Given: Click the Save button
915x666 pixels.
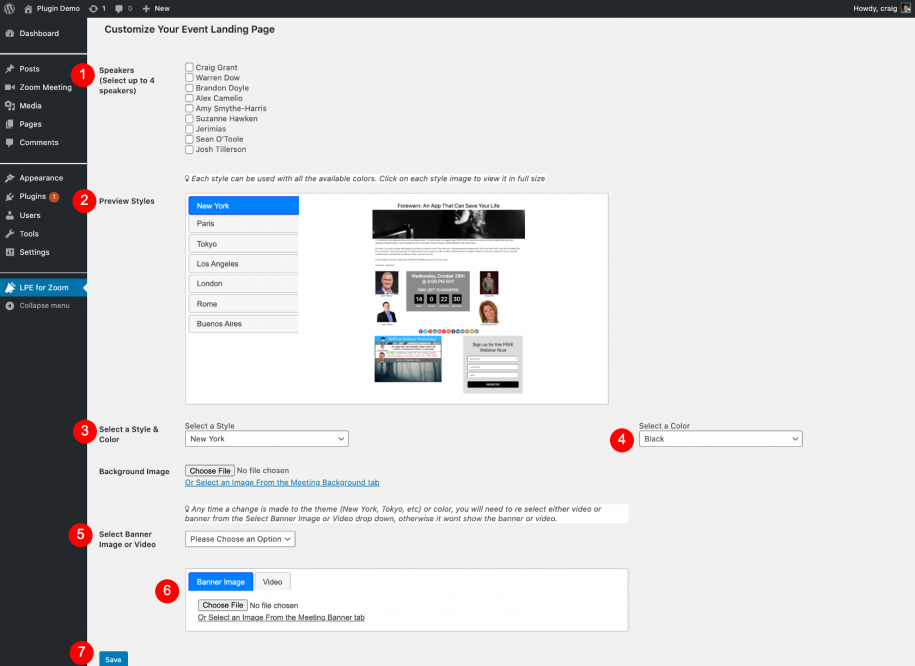Looking at the screenshot, I should (113, 658).
